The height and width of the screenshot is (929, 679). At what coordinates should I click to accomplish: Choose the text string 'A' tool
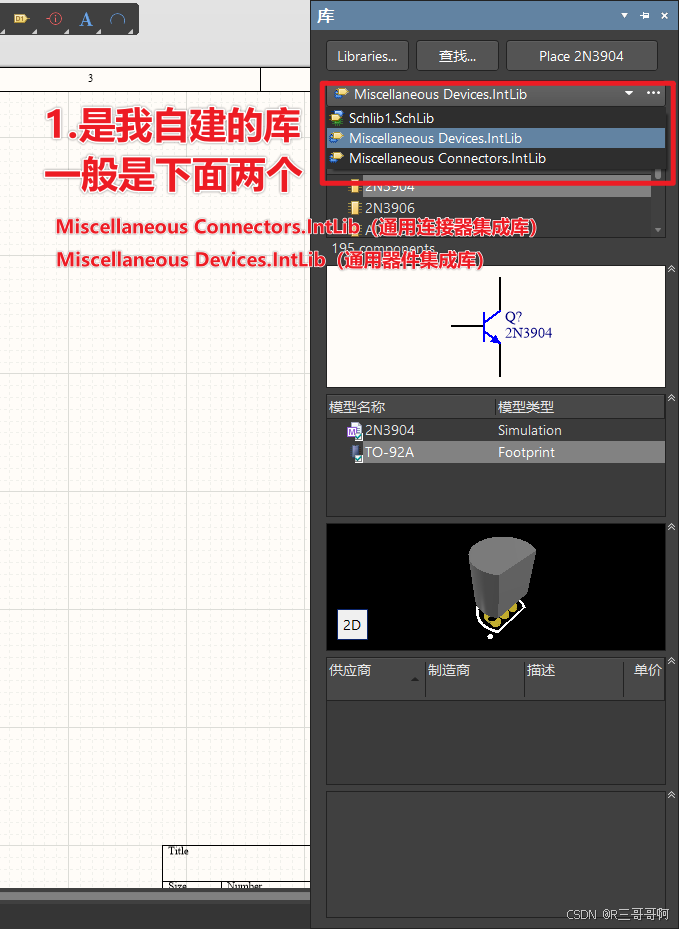tap(86, 20)
